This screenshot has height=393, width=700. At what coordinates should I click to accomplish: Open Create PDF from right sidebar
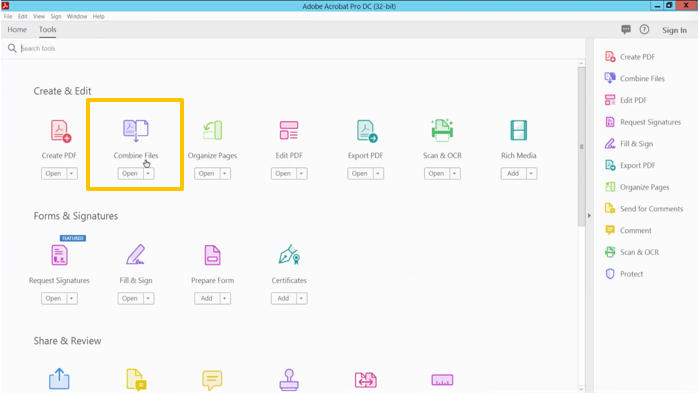point(630,57)
